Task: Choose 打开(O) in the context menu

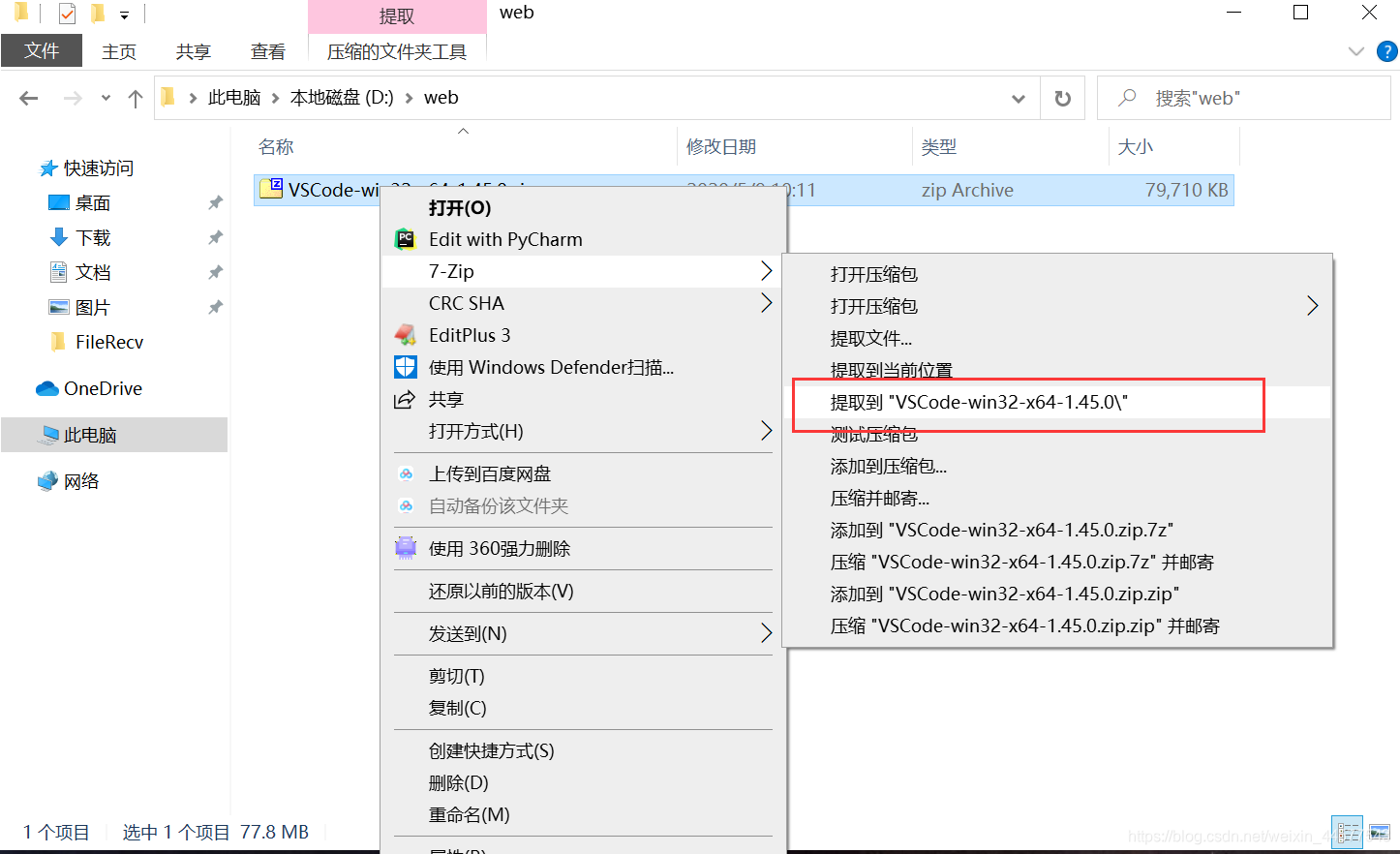Action: click(x=585, y=207)
